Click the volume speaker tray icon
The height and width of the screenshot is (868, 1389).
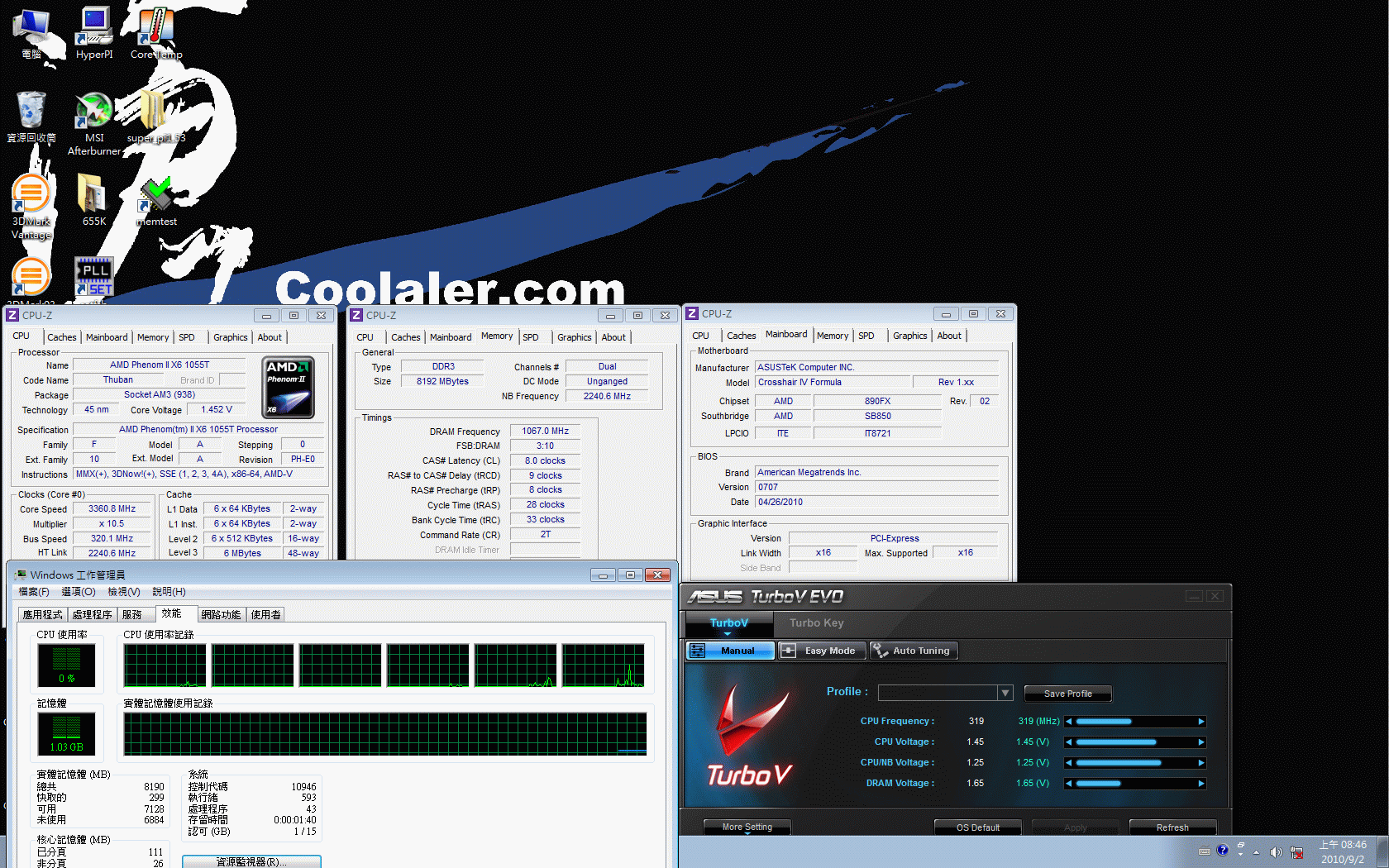click(1276, 852)
